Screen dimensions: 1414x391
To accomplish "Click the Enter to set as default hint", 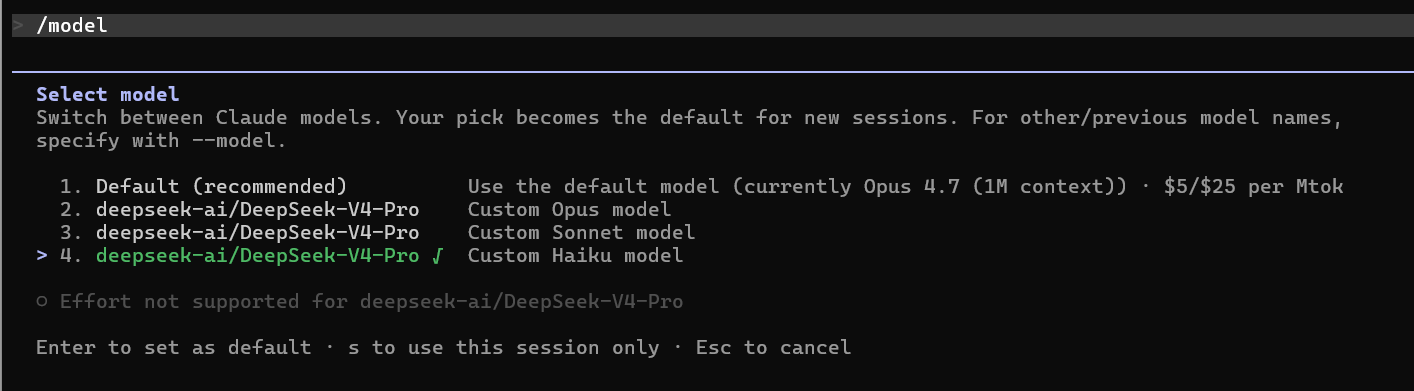I will (173, 348).
